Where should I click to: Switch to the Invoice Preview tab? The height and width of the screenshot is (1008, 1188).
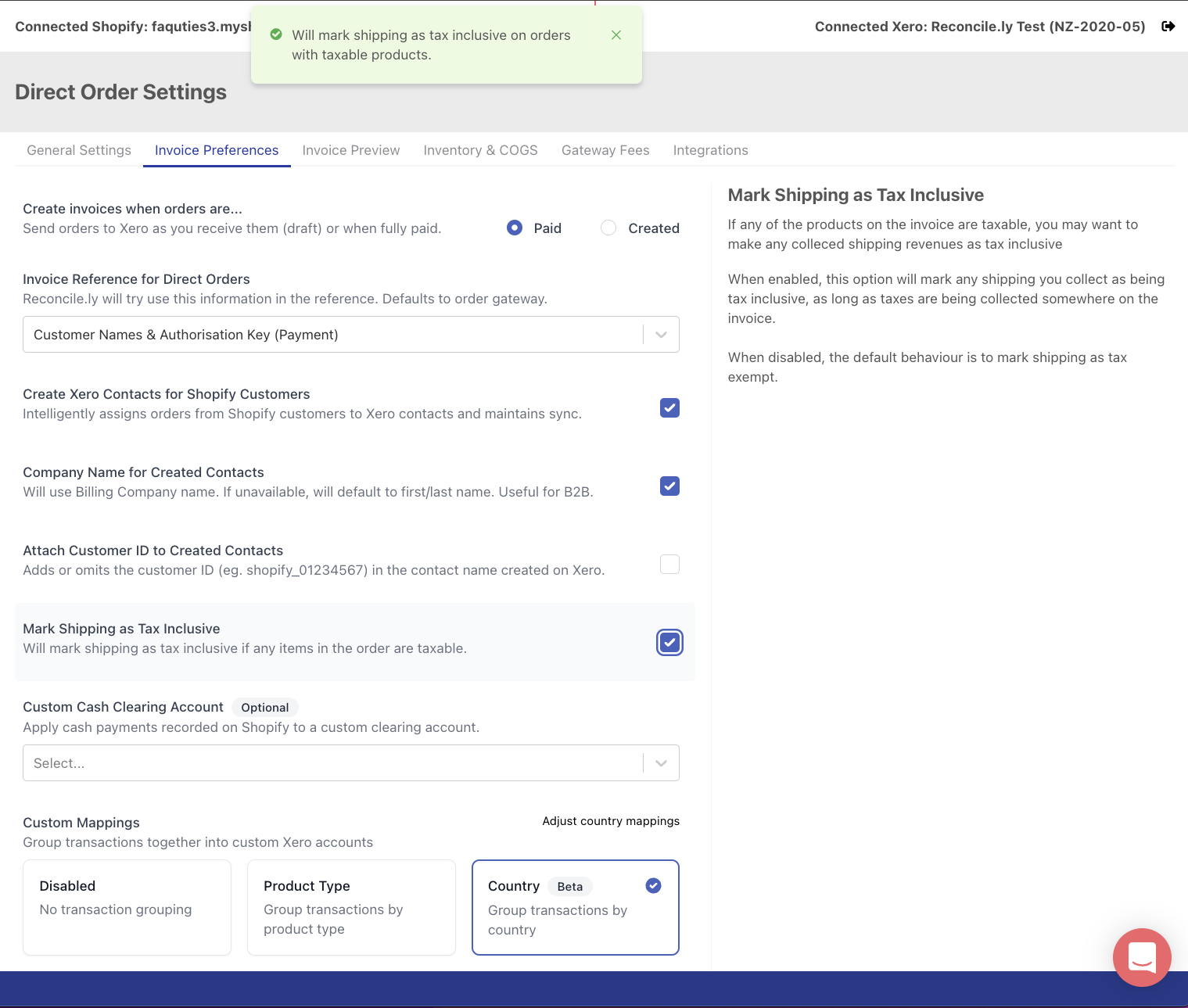[x=350, y=149]
